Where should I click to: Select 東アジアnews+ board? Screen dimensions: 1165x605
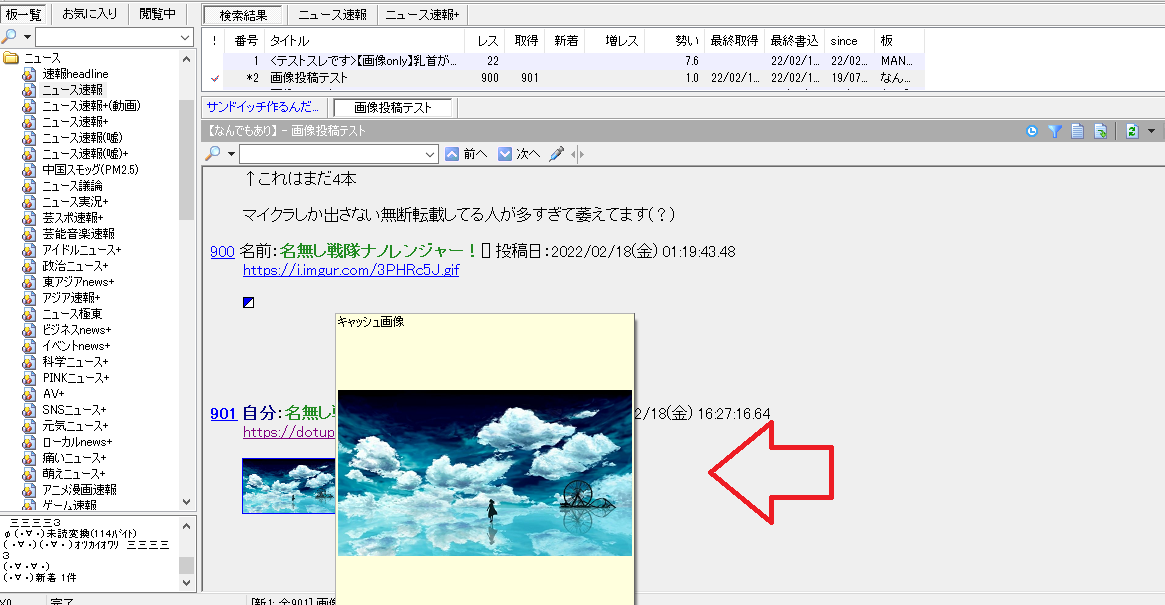(x=78, y=282)
